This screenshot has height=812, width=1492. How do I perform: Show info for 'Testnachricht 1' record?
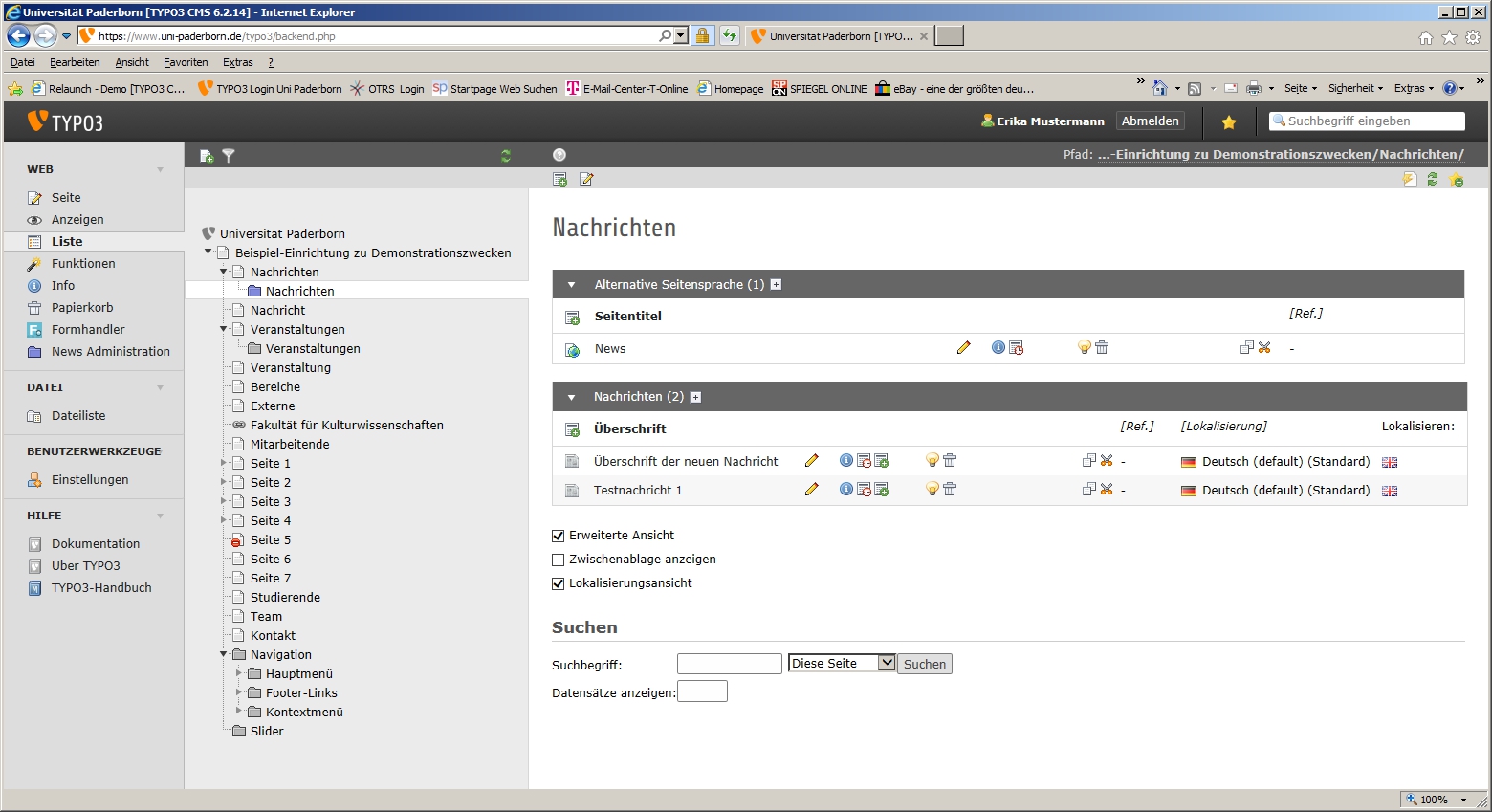845,489
